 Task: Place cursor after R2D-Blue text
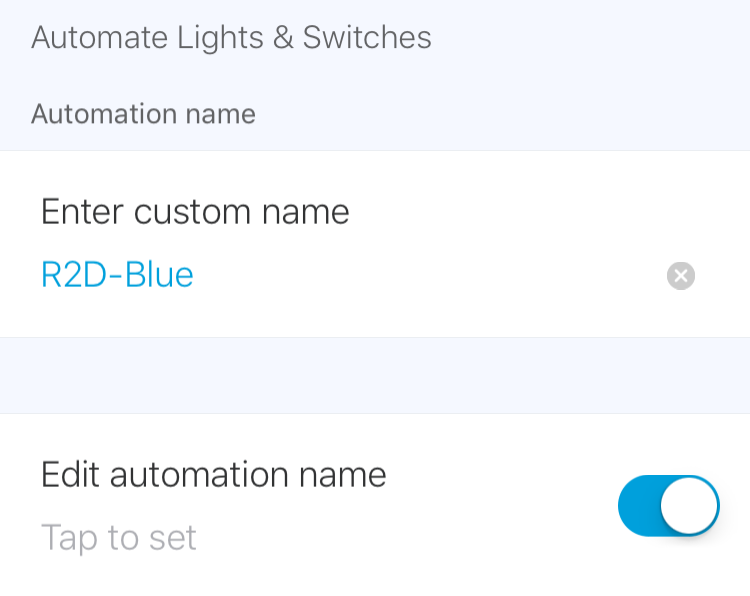[x=194, y=276]
